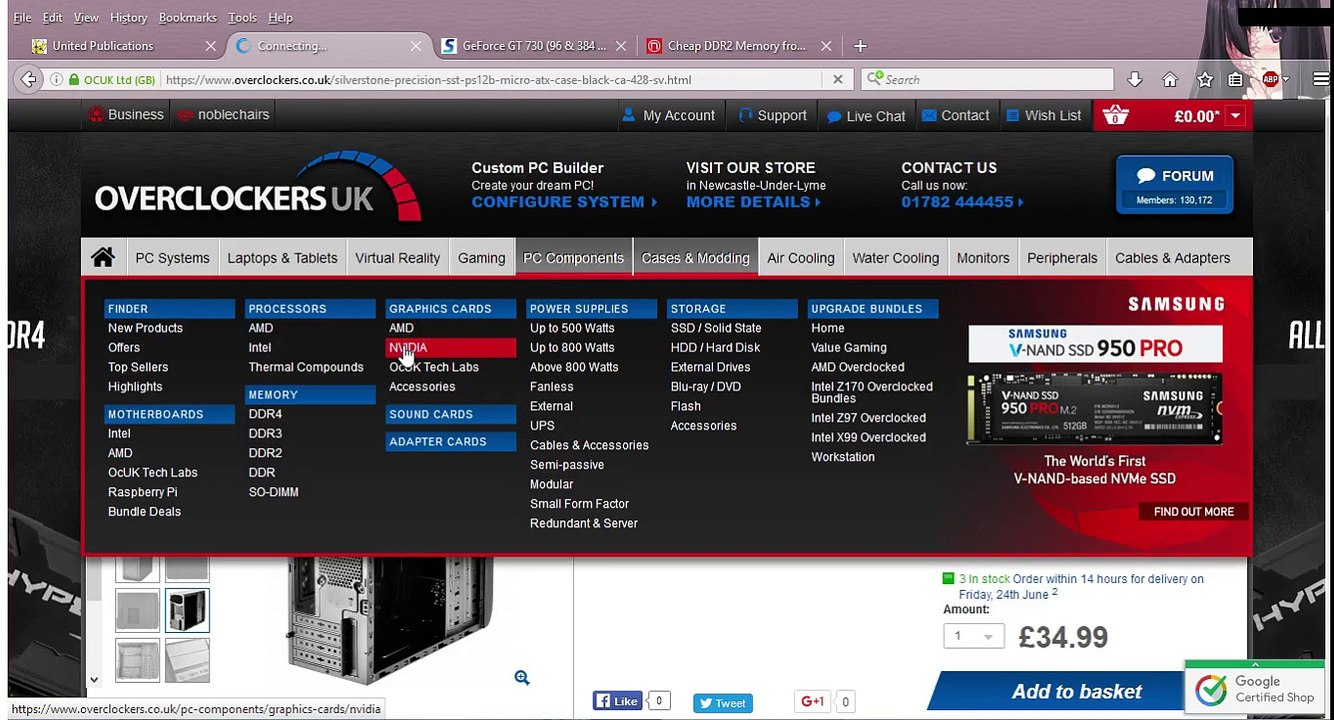
Task: Open the Water Cooling navigation item
Action: (896, 258)
